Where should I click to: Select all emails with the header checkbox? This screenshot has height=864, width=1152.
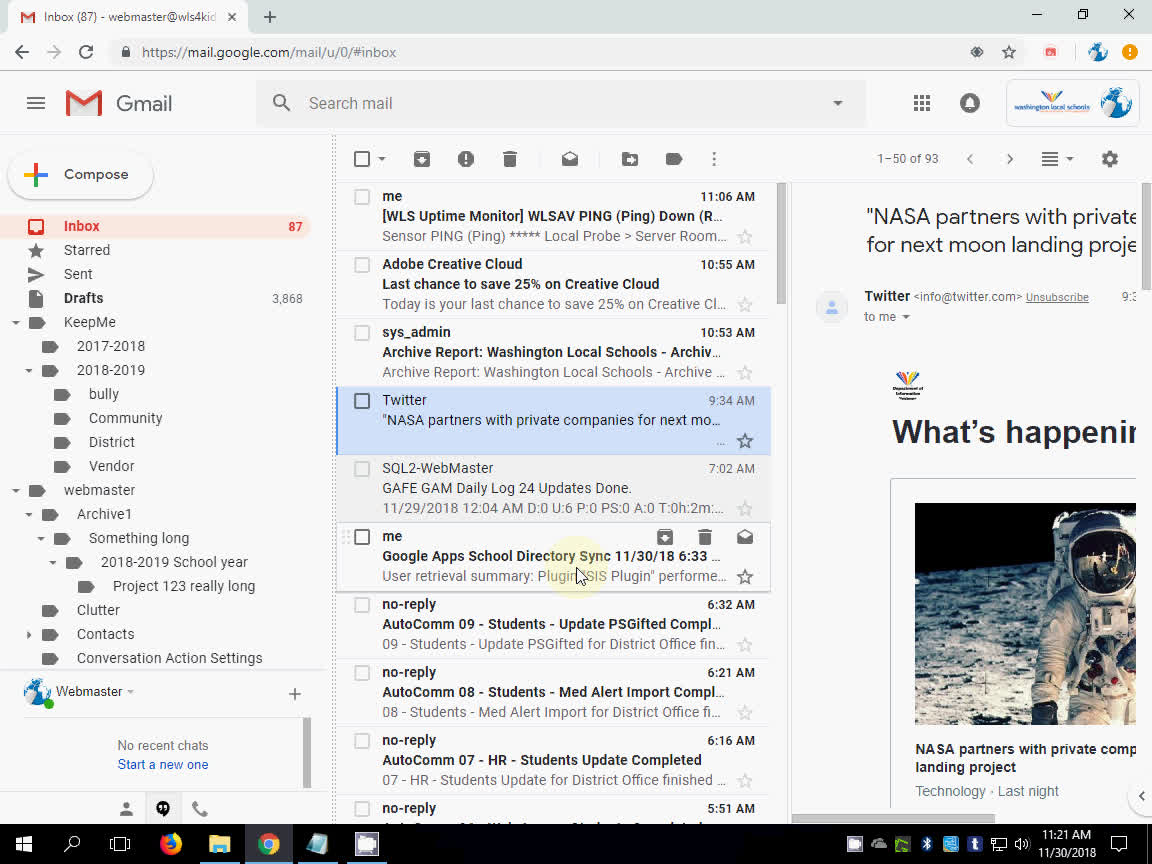click(x=361, y=158)
